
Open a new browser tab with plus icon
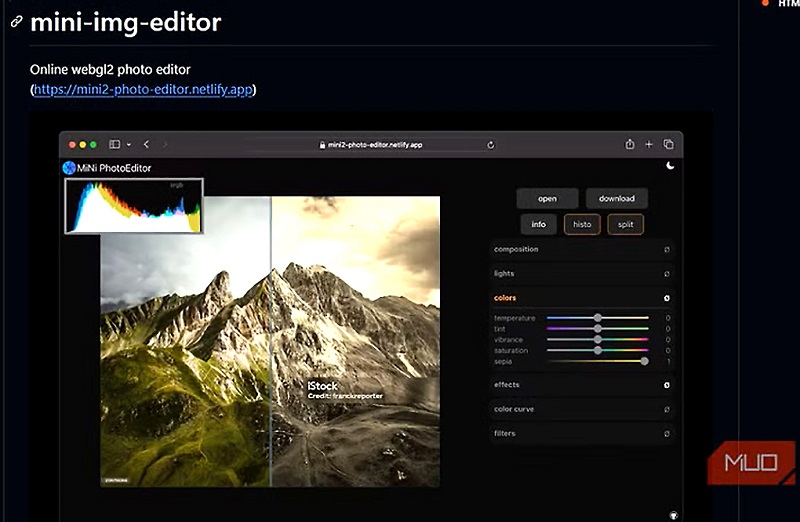649,144
